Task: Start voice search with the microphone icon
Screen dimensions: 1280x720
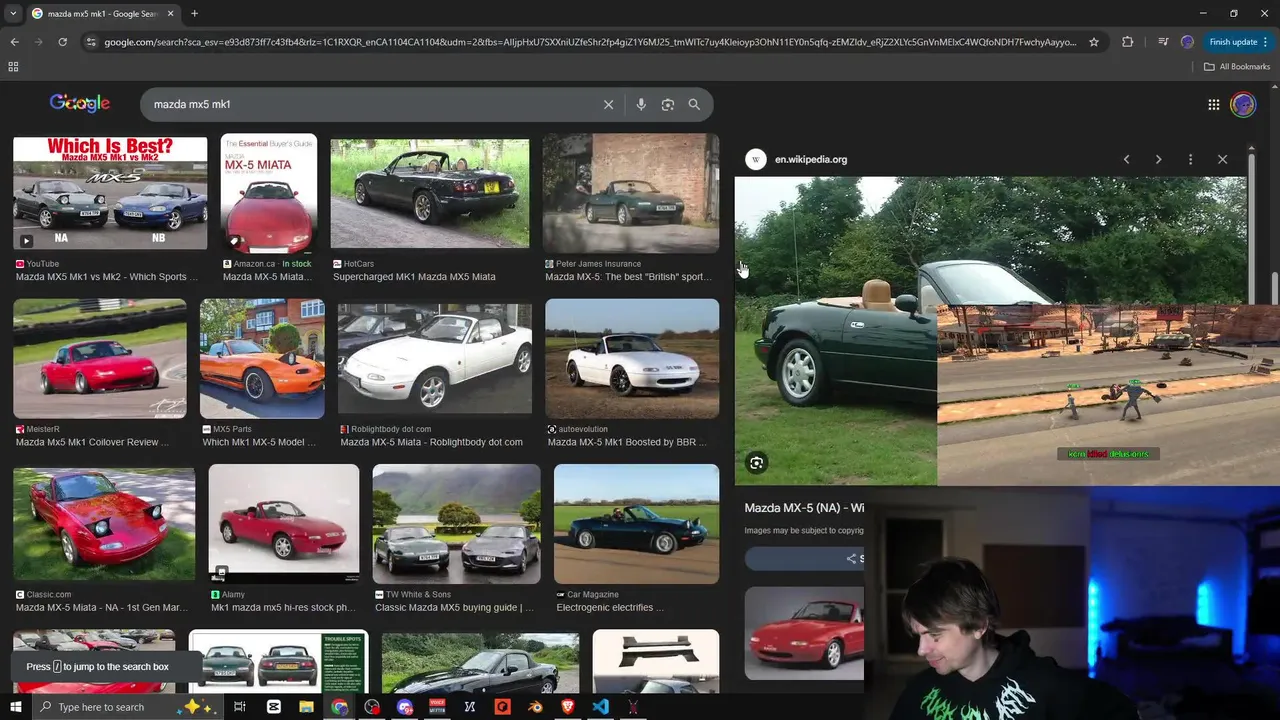Action: [641, 104]
